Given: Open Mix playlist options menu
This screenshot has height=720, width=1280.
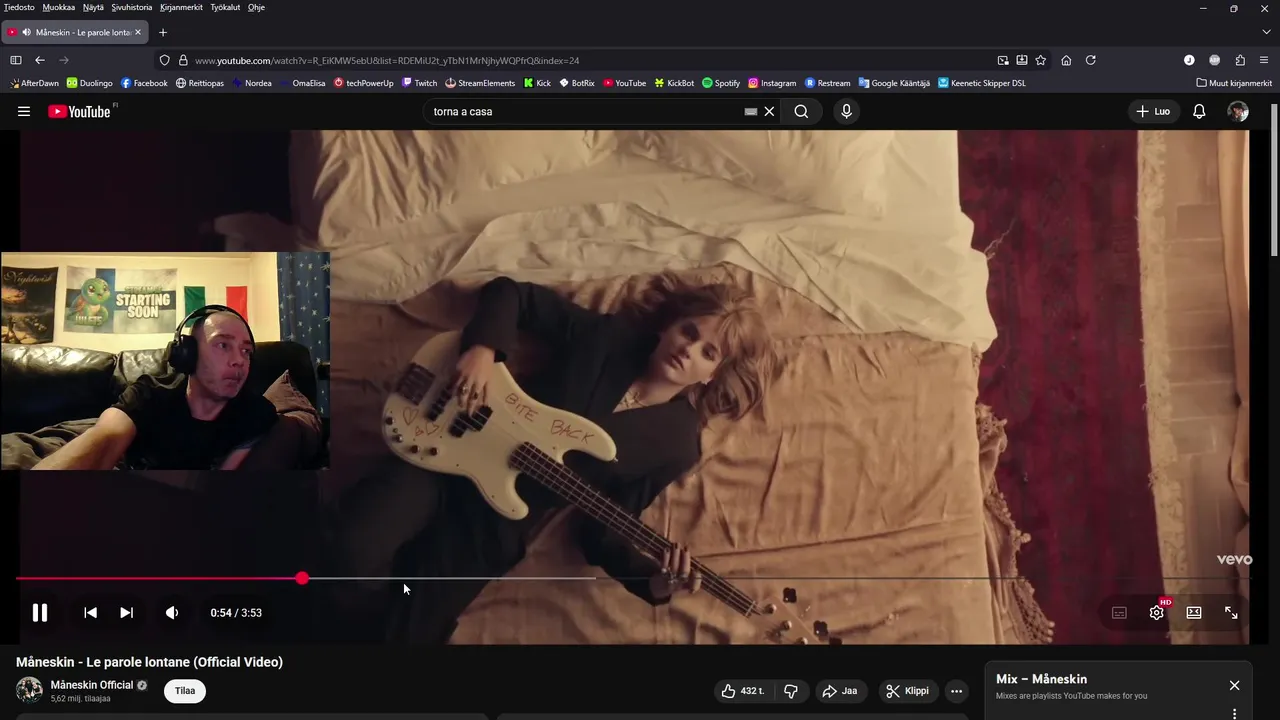Looking at the screenshot, I should tap(1234, 714).
